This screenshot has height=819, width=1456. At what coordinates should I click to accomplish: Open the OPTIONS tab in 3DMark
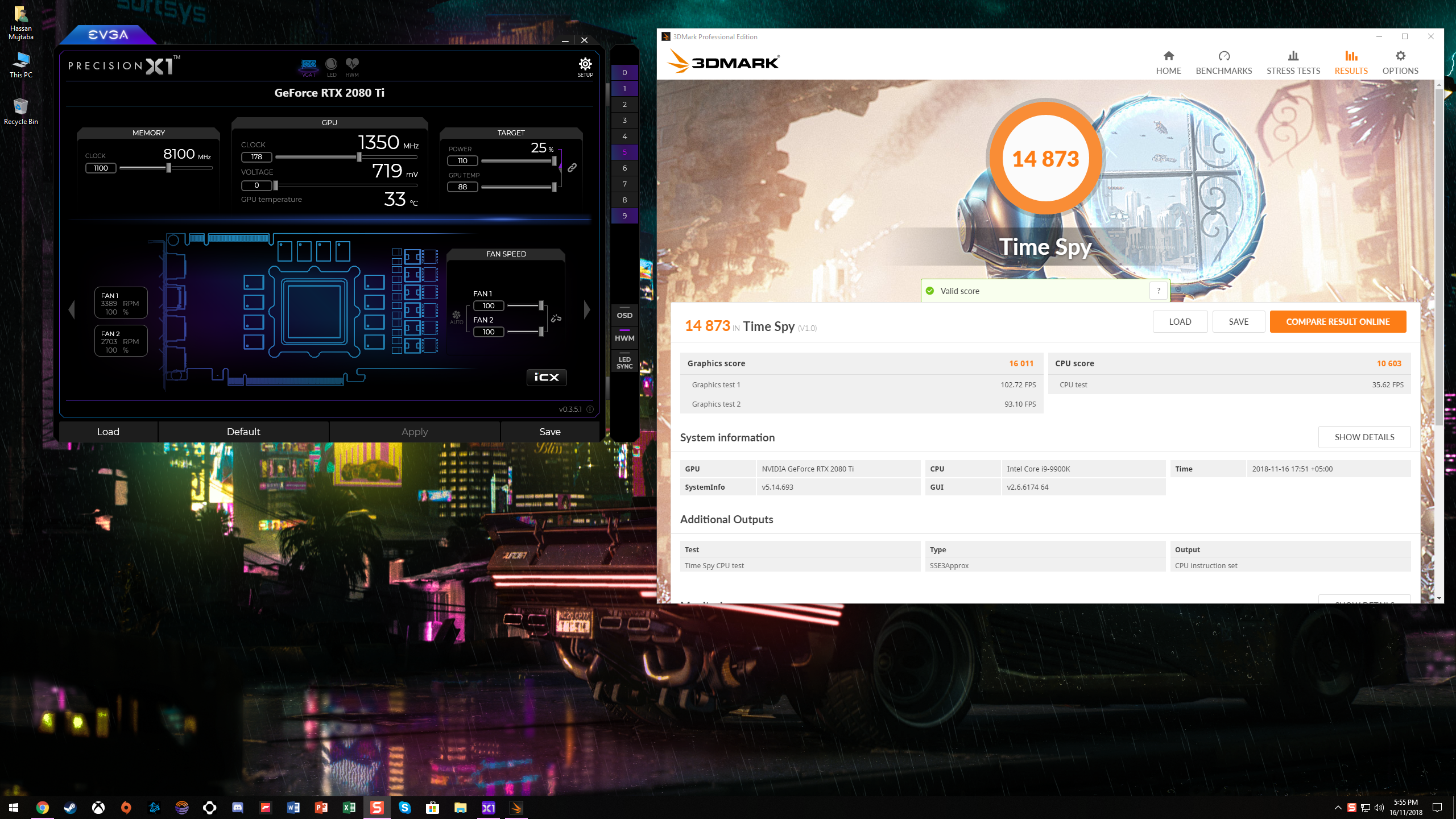coord(1400,63)
